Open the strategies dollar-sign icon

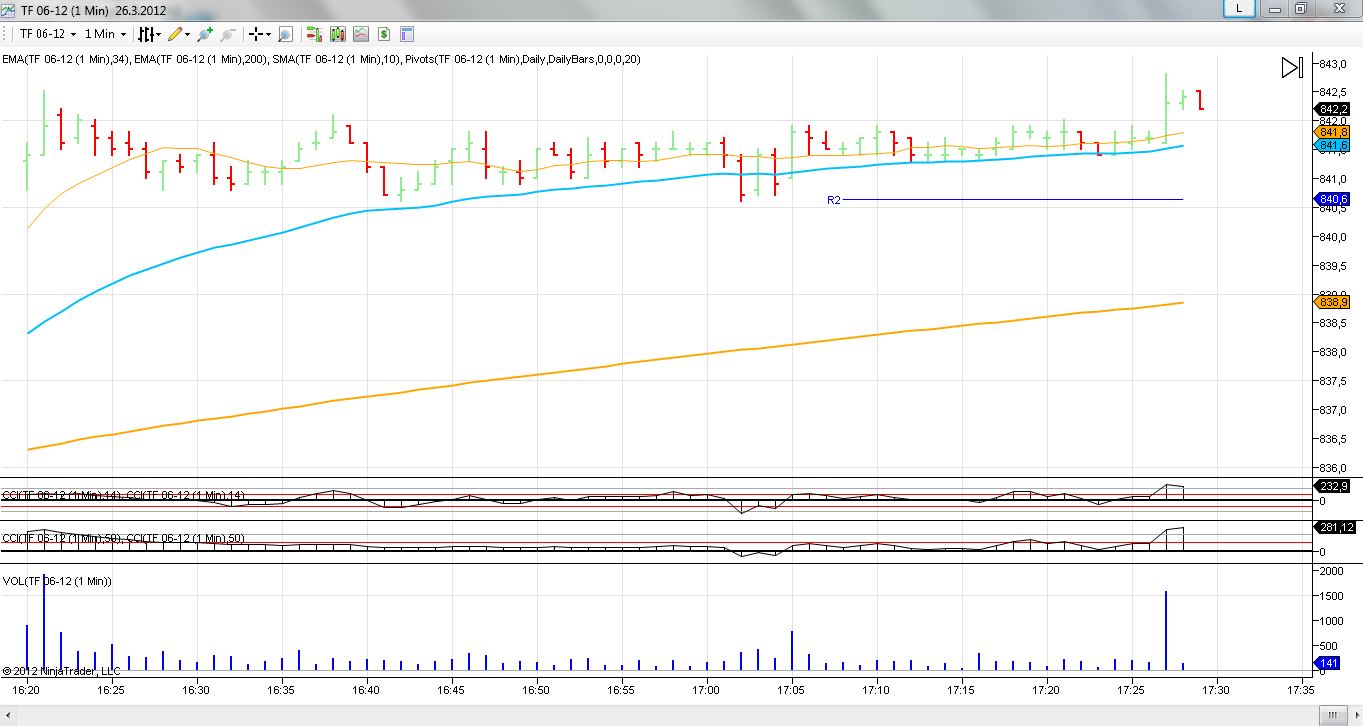[x=383, y=34]
